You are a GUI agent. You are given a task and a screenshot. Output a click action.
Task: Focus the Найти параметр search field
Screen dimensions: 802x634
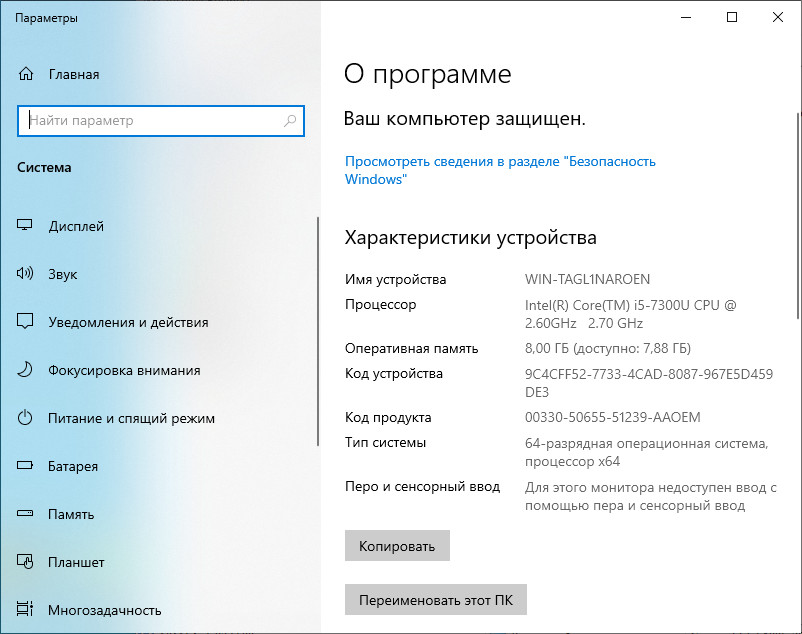tap(150, 121)
